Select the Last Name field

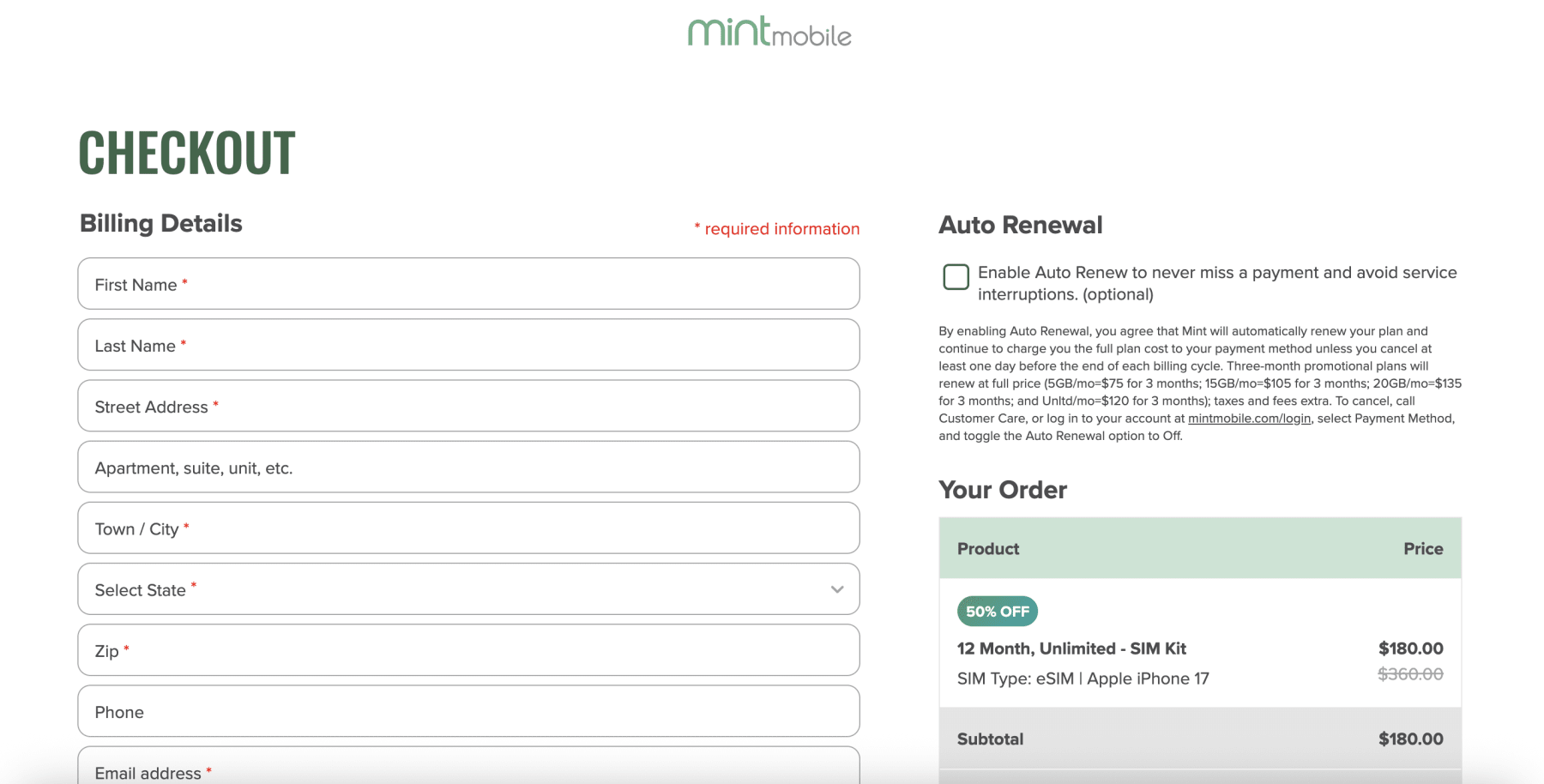[468, 345]
